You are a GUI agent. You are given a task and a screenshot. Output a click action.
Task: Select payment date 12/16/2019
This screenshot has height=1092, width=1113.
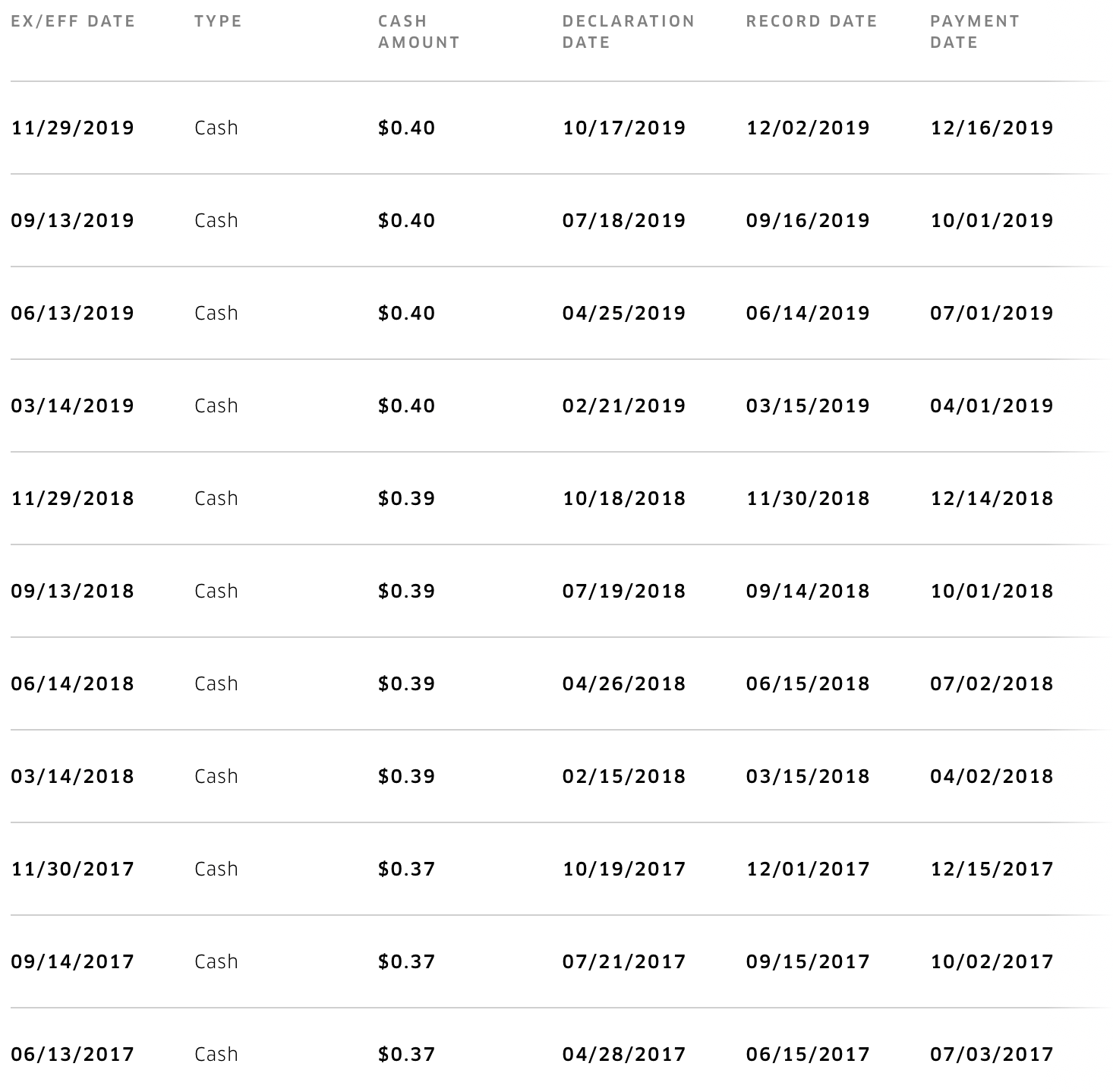pyautogui.click(x=992, y=128)
